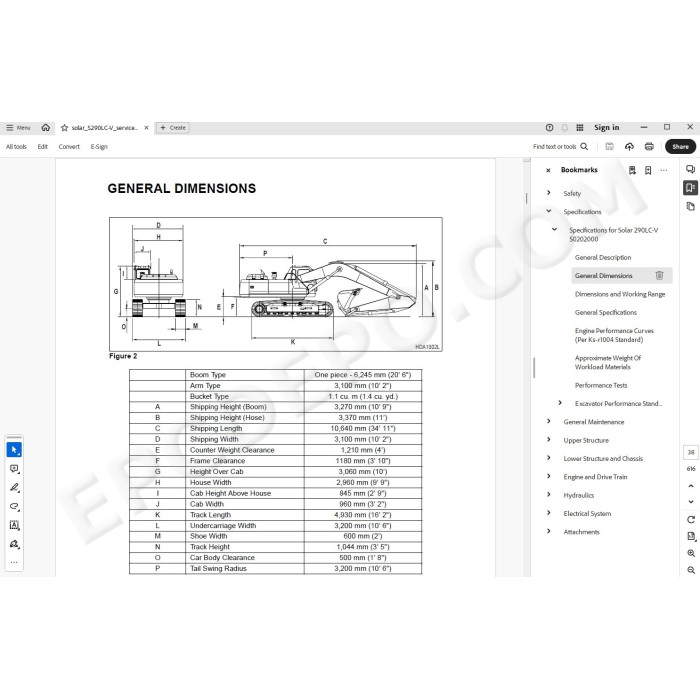Expand the Excavator Performance Stand... bookmark

click(x=560, y=403)
